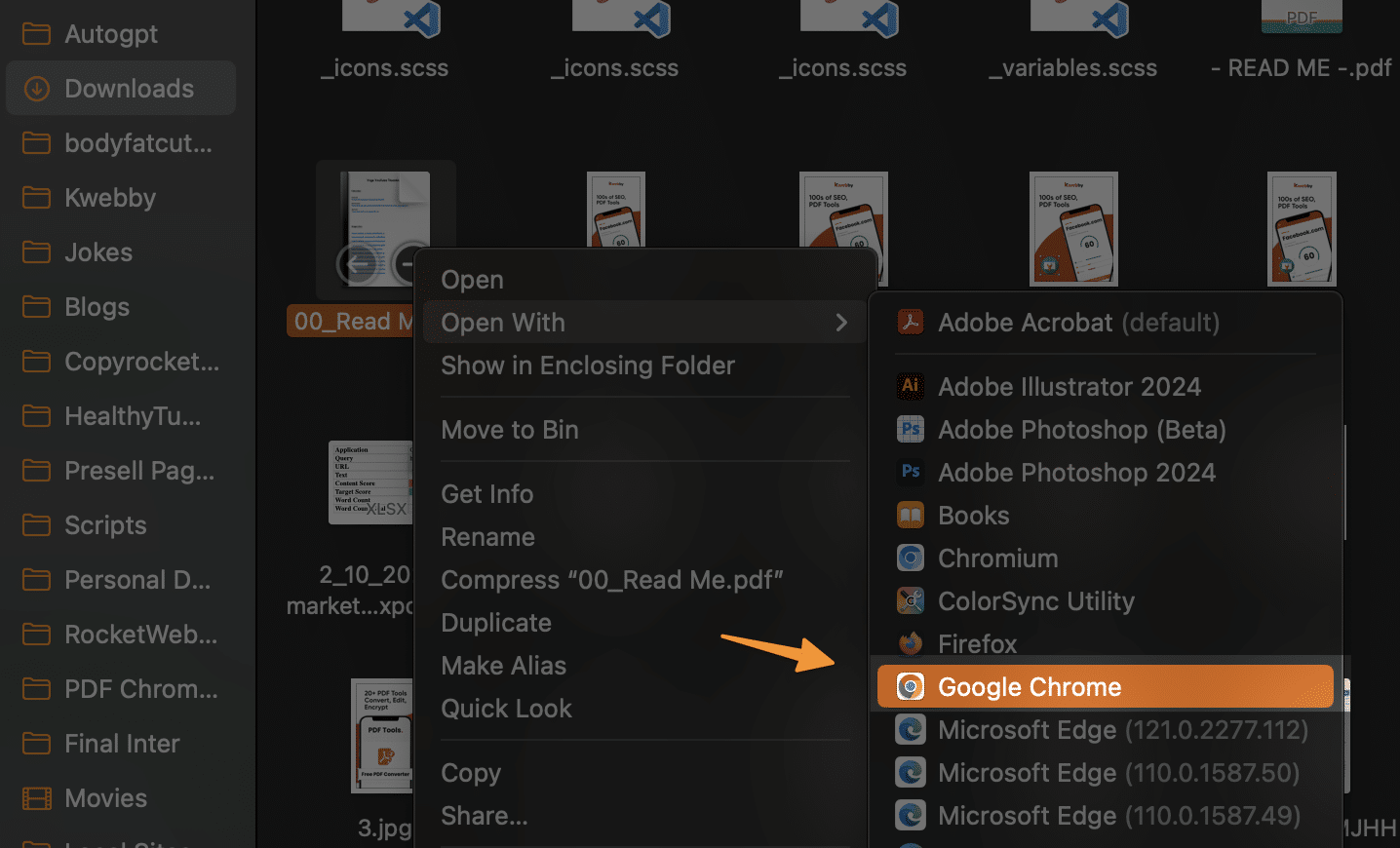This screenshot has height=848, width=1400.
Task: Open with Adobe Photoshop 2024
Action: click(1076, 473)
